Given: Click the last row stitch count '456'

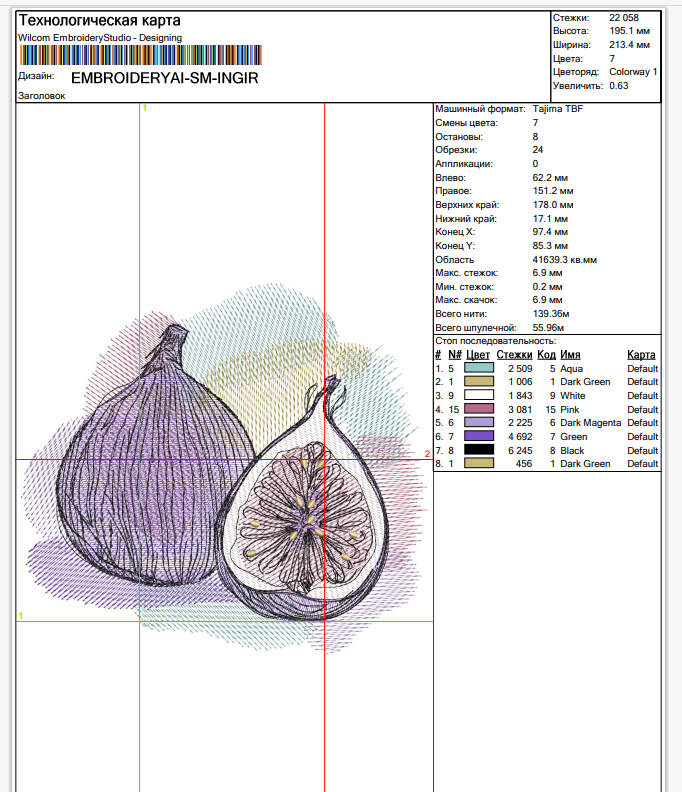Looking at the screenshot, I should (524, 464).
